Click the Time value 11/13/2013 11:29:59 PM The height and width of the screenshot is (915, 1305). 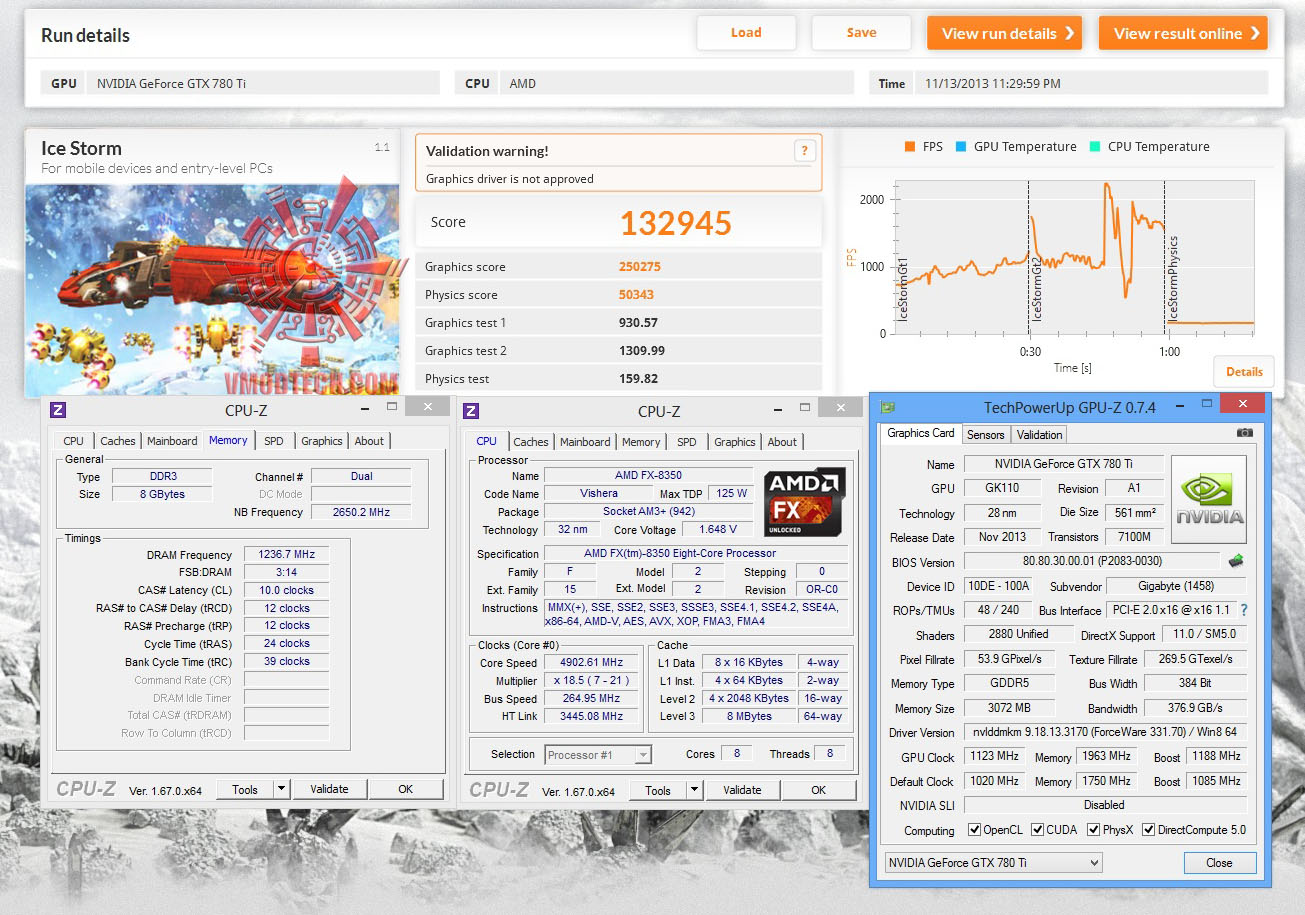pos(993,84)
